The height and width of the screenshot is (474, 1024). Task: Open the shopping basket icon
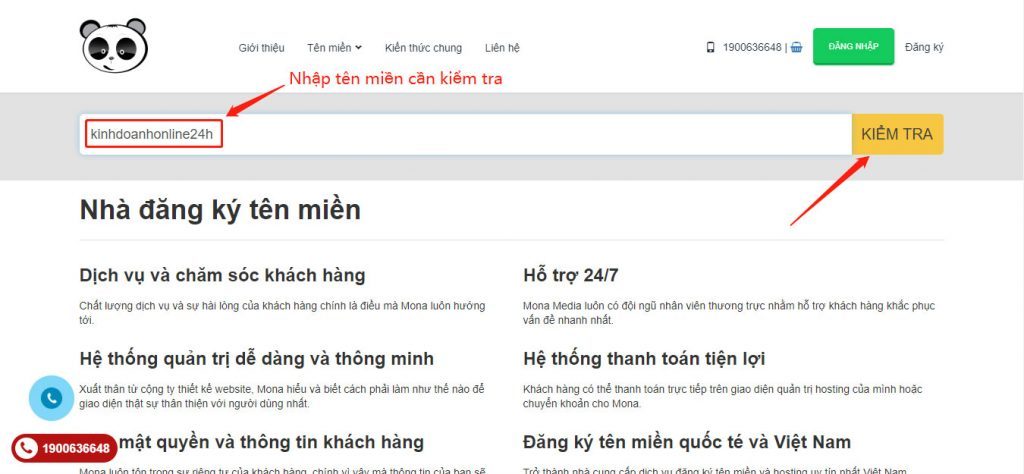click(x=796, y=47)
